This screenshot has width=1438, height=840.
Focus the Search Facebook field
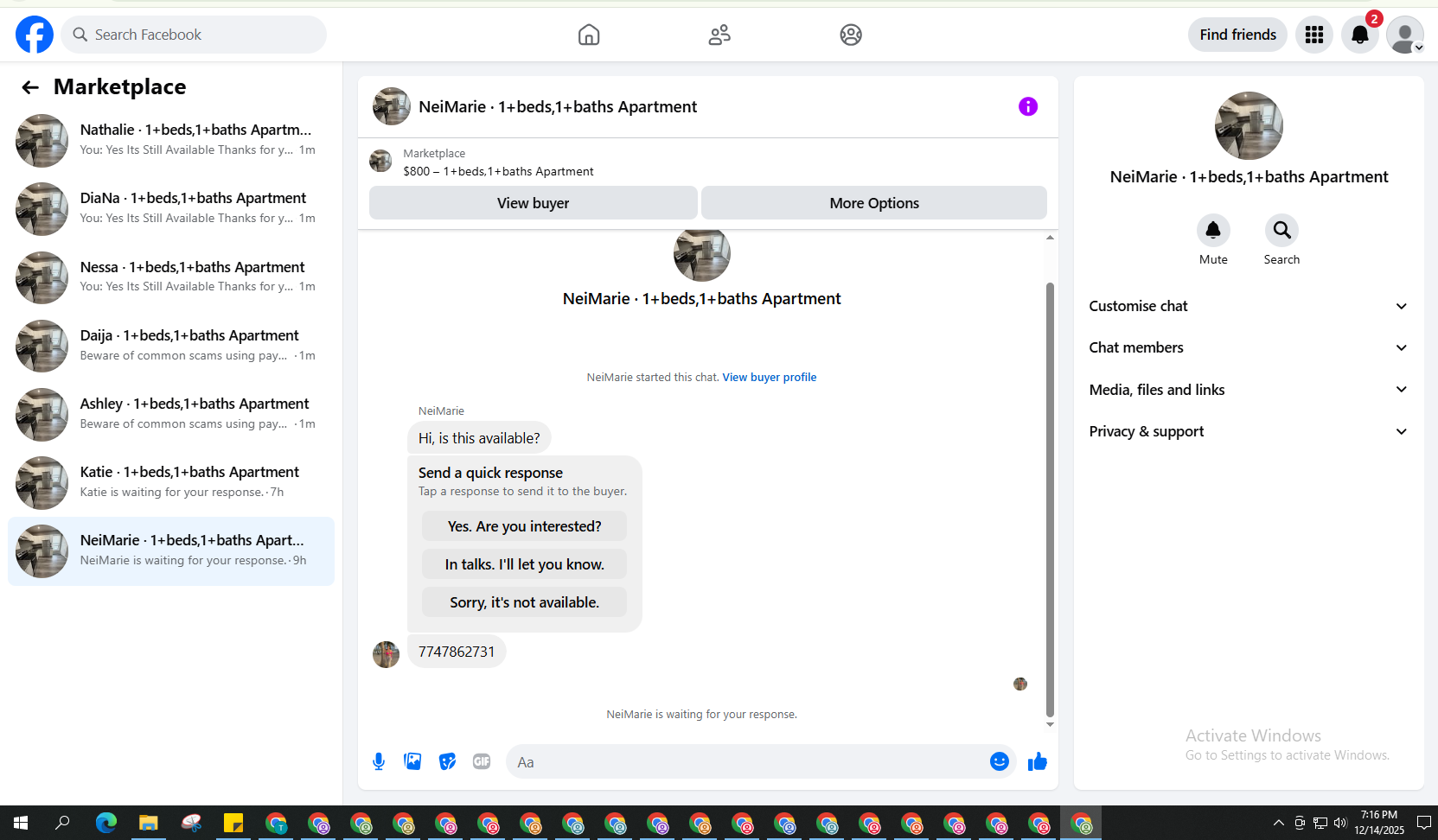pyautogui.click(x=194, y=35)
